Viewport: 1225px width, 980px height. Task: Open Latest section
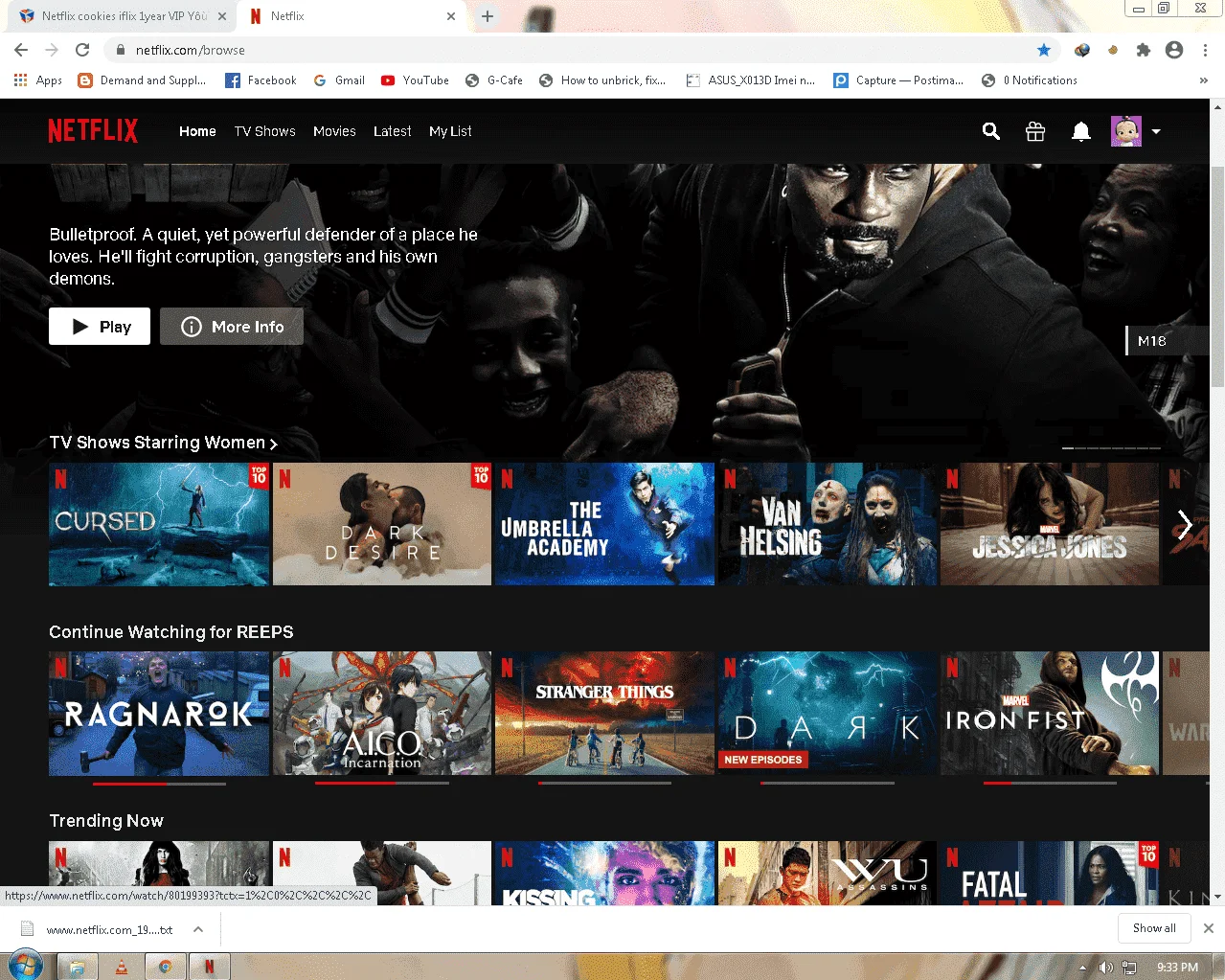tap(393, 131)
